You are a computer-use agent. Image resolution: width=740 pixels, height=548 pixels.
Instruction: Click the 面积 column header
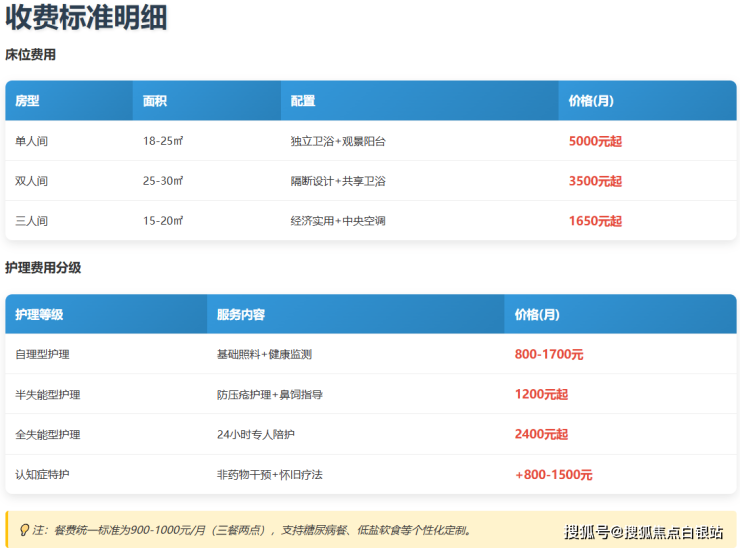154,101
